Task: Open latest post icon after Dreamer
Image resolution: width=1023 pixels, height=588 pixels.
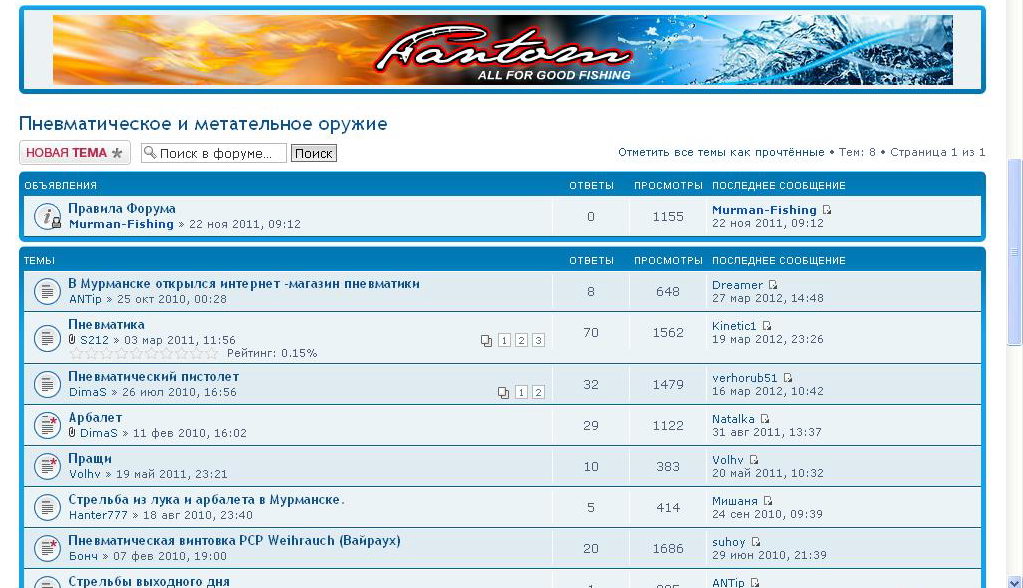Action: click(773, 285)
